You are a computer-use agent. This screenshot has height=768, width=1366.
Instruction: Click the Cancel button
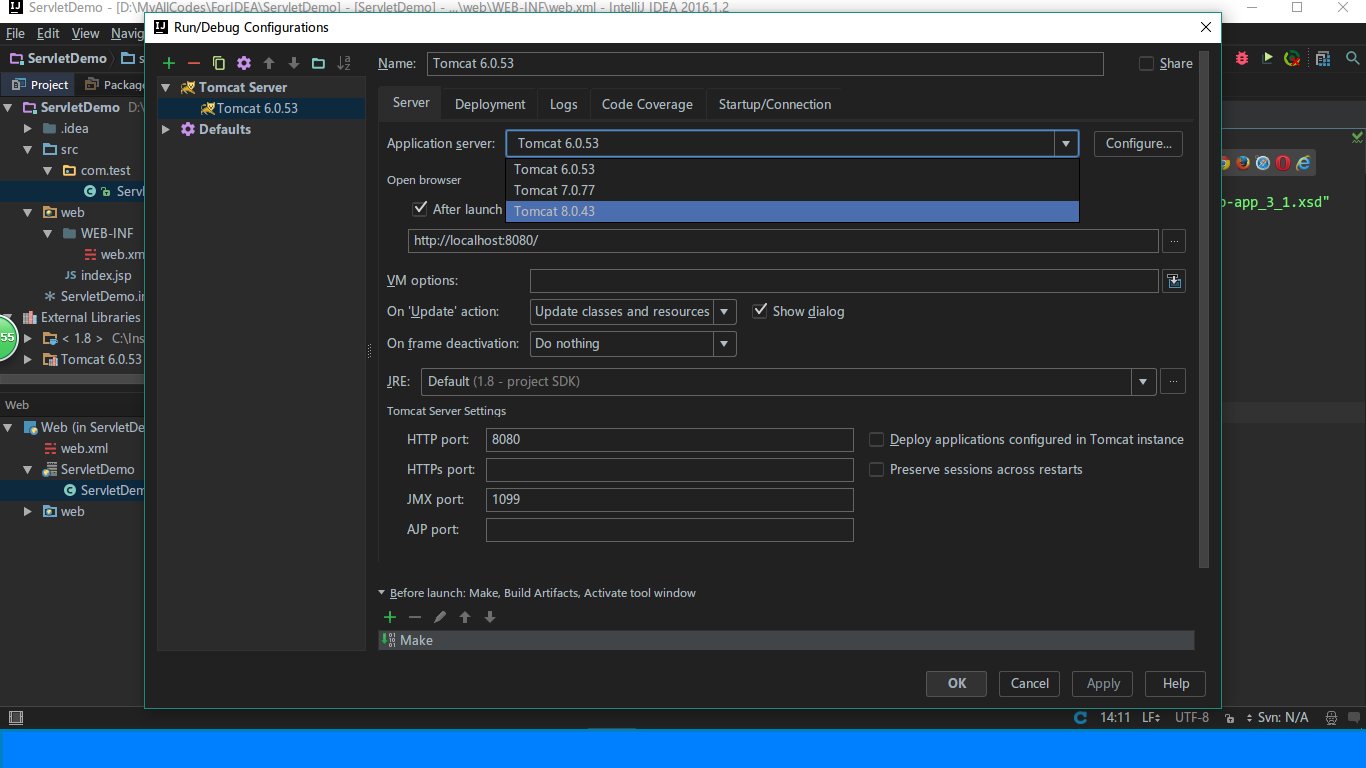(1030, 683)
